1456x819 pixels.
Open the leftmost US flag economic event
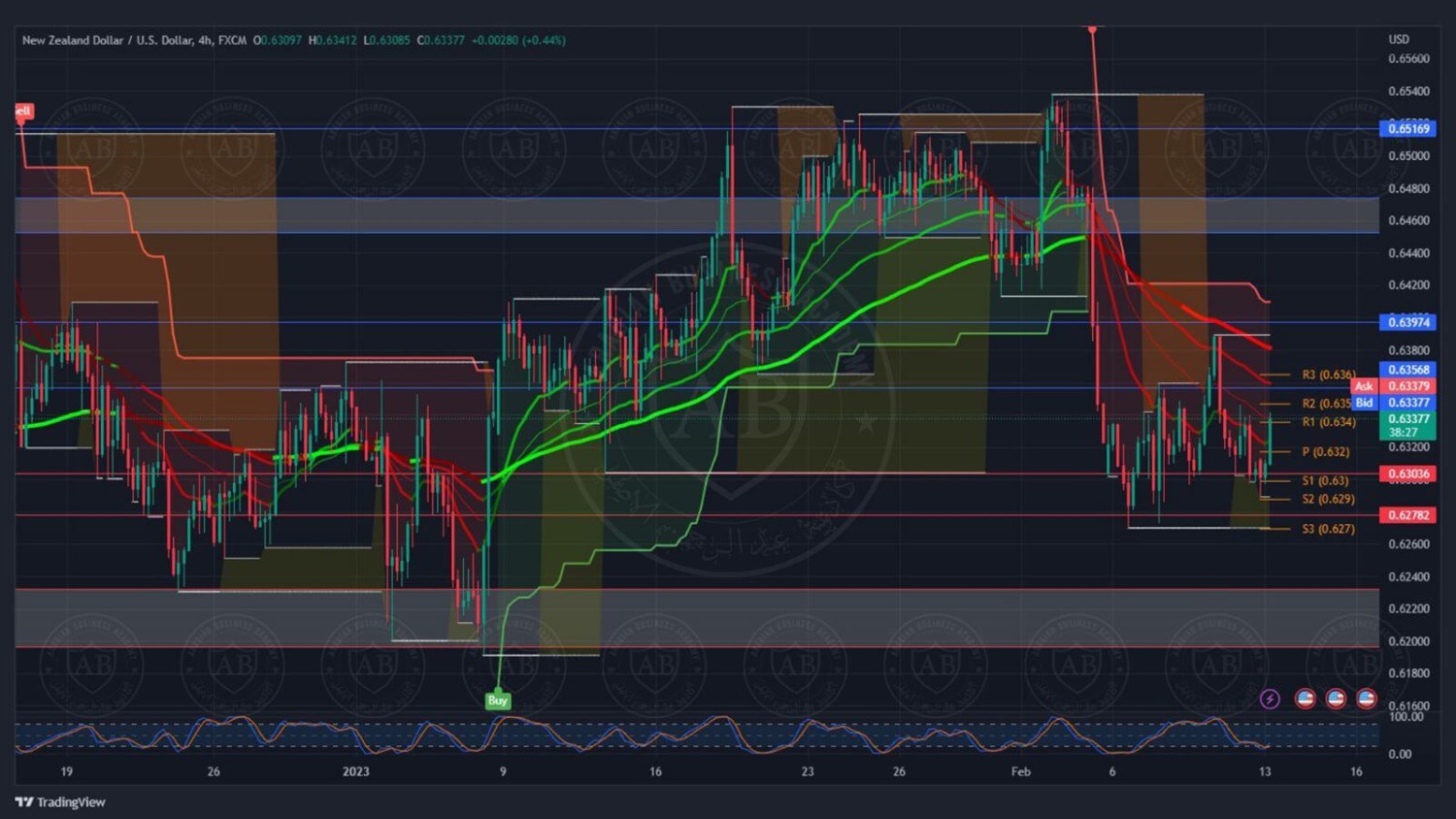pos(1306,699)
